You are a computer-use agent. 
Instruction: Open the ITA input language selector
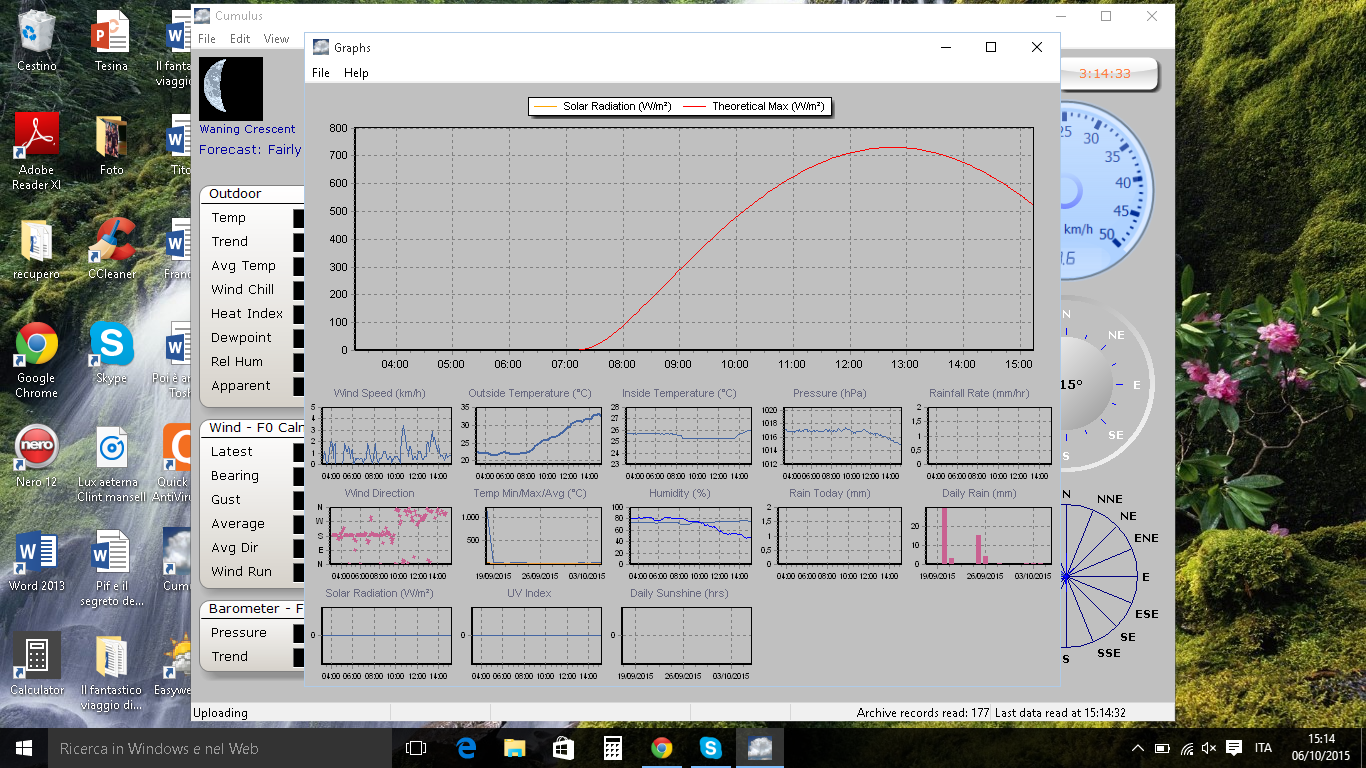1263,748
